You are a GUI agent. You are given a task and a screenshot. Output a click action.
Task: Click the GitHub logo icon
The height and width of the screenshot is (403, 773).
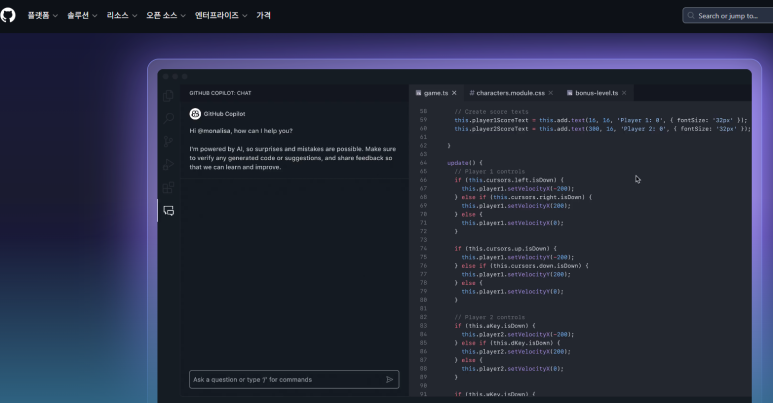7,15
